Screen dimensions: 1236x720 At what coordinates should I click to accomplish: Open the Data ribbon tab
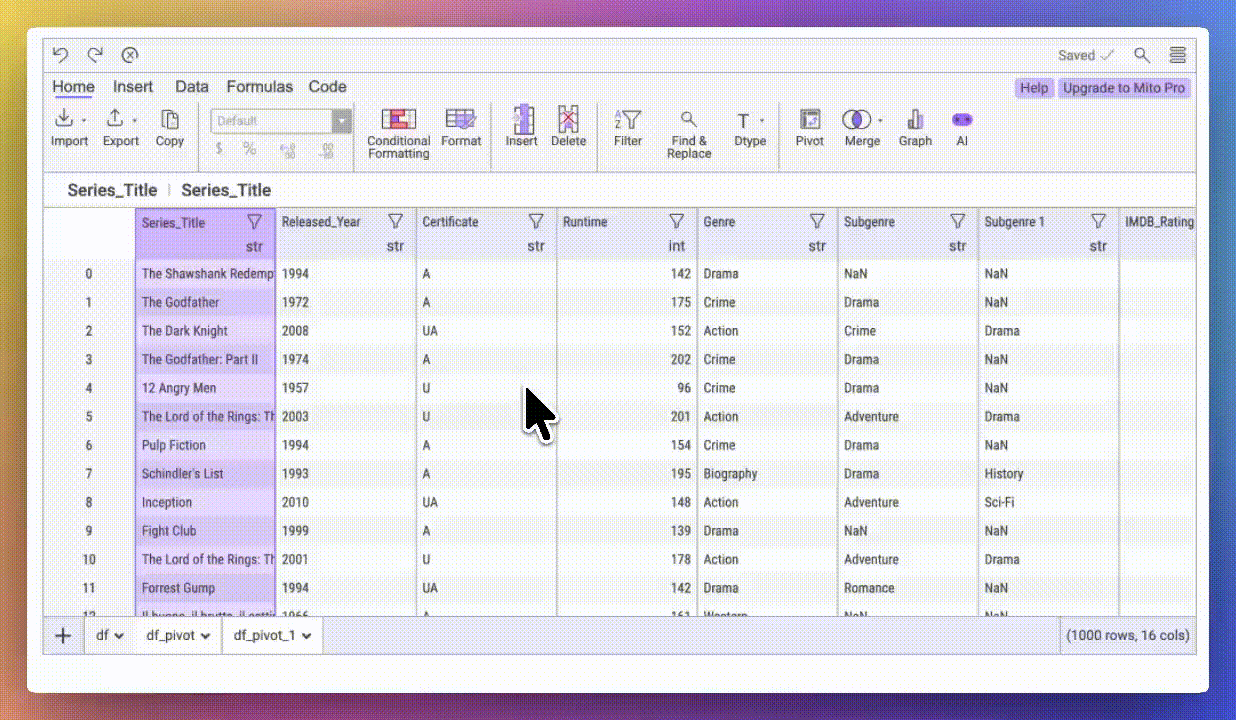point(192,87)
